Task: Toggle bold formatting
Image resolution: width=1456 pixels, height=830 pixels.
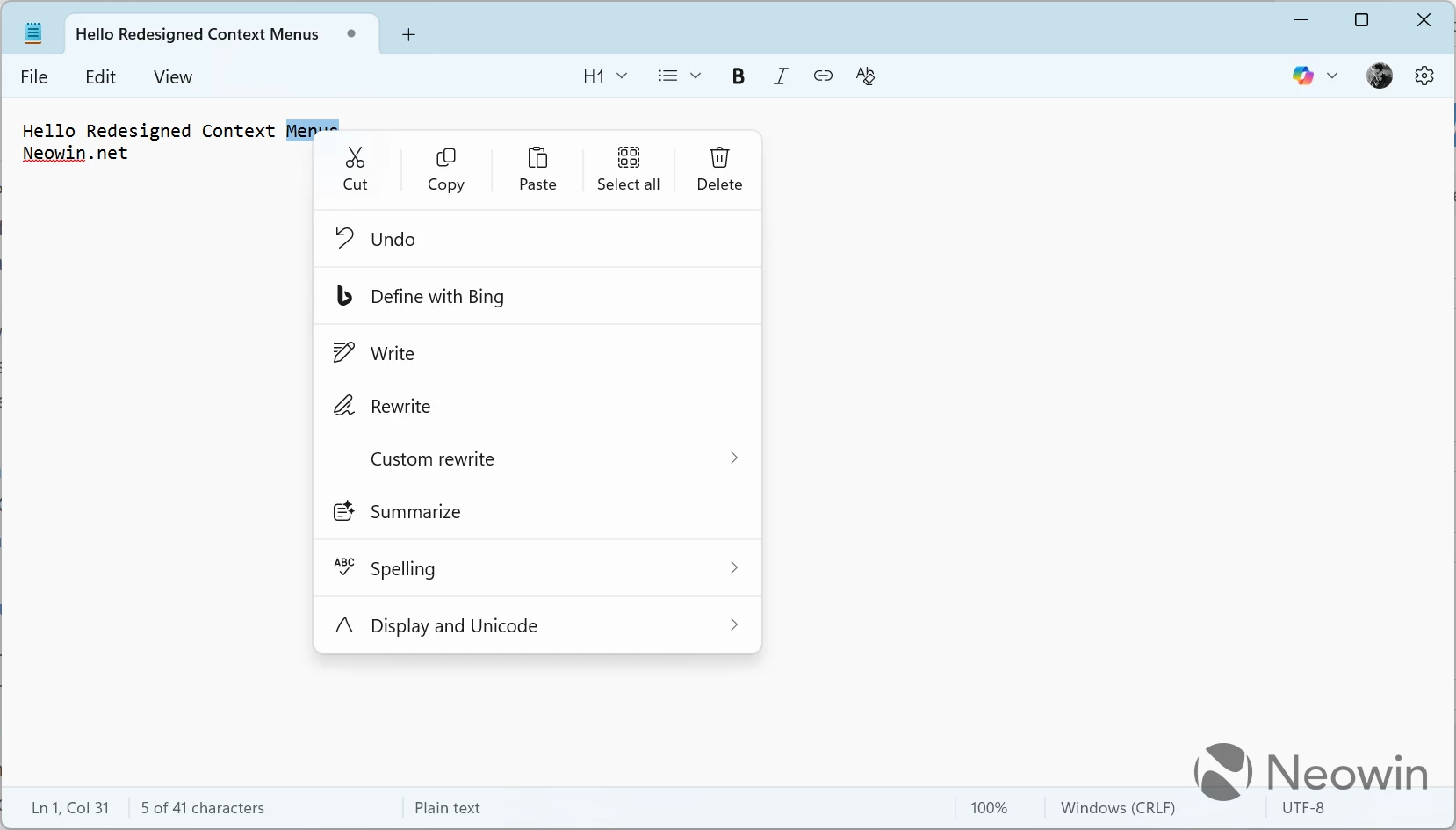Action: (x=738, y=76)
